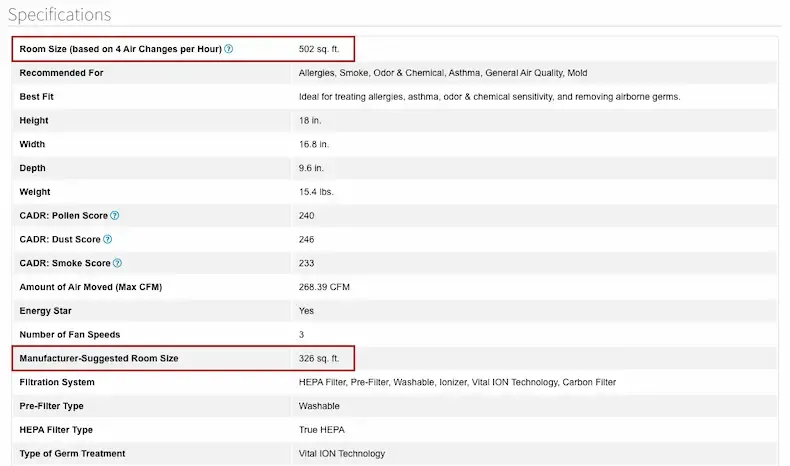Click the Best Fit description text
Viewport: 790px width, 466px height.
[489, 97]
